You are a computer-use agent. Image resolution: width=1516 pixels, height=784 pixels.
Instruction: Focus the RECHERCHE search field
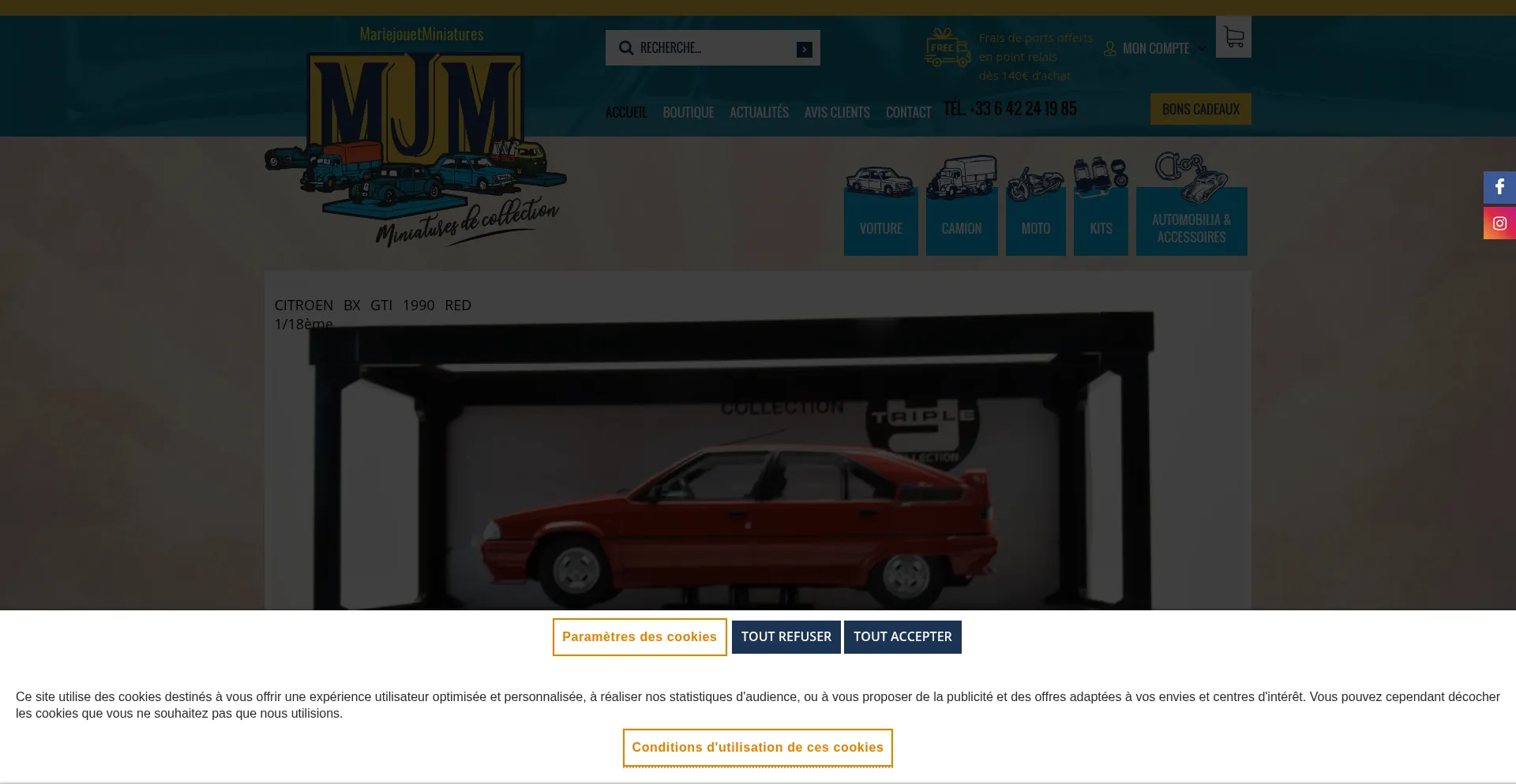(713, 48)
